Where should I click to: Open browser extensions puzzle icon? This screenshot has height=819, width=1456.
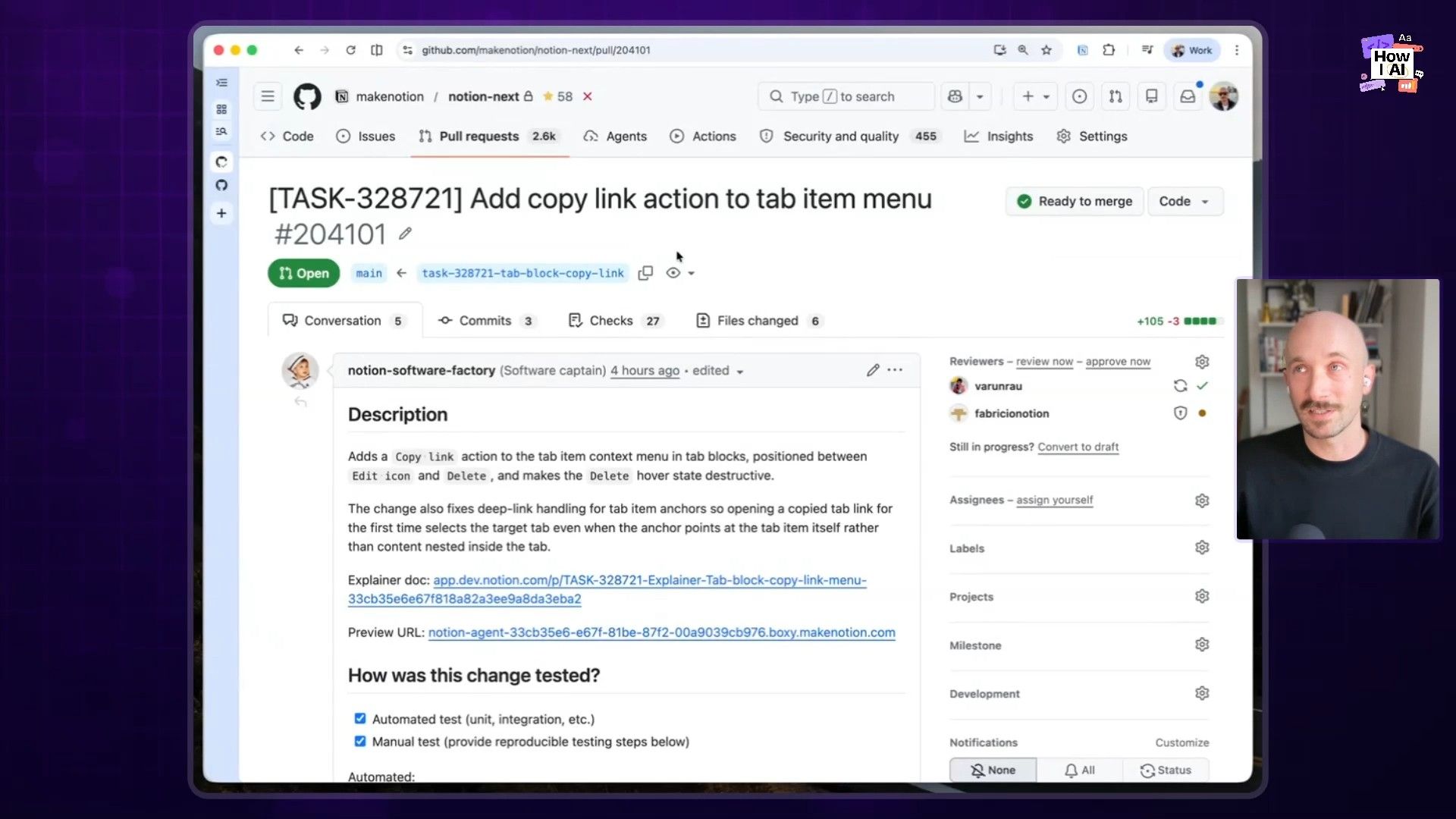click(1109, 50)
